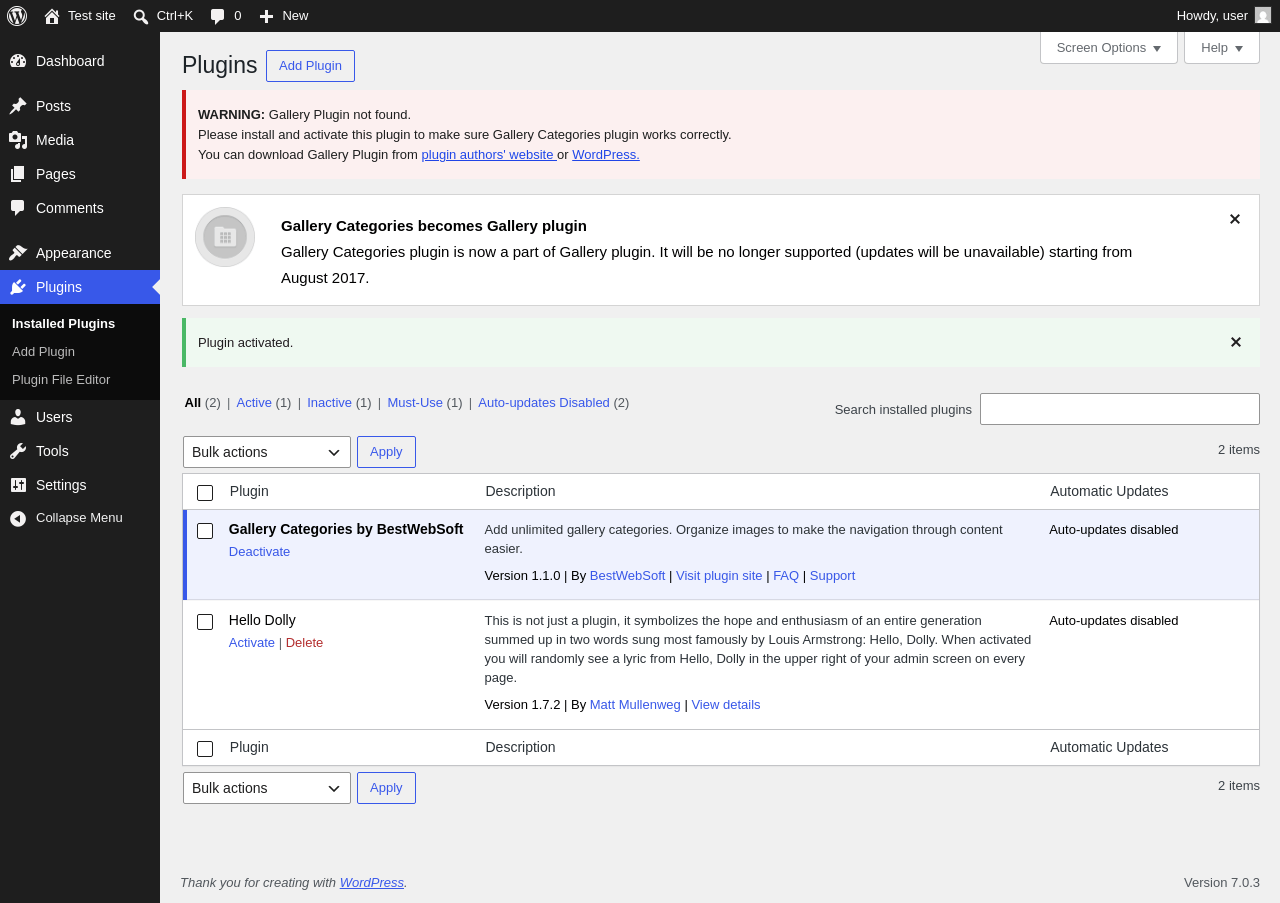Focus the Search installed plugins field
Viewport: 1280px width, 903px height.
[1120, 409]
